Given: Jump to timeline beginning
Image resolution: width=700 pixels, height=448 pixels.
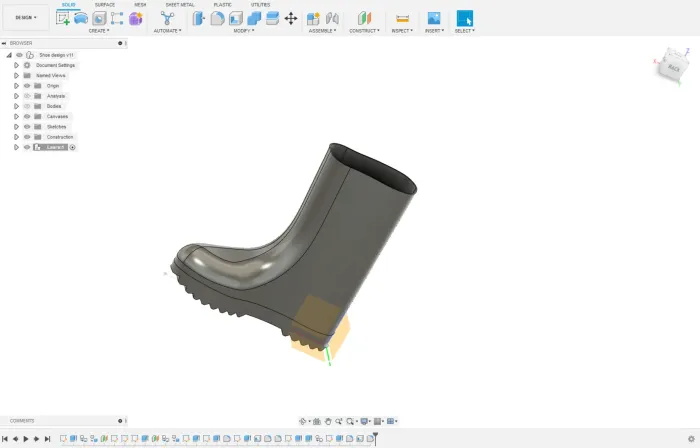Looking at the screenshot, I should pos(5,439).
